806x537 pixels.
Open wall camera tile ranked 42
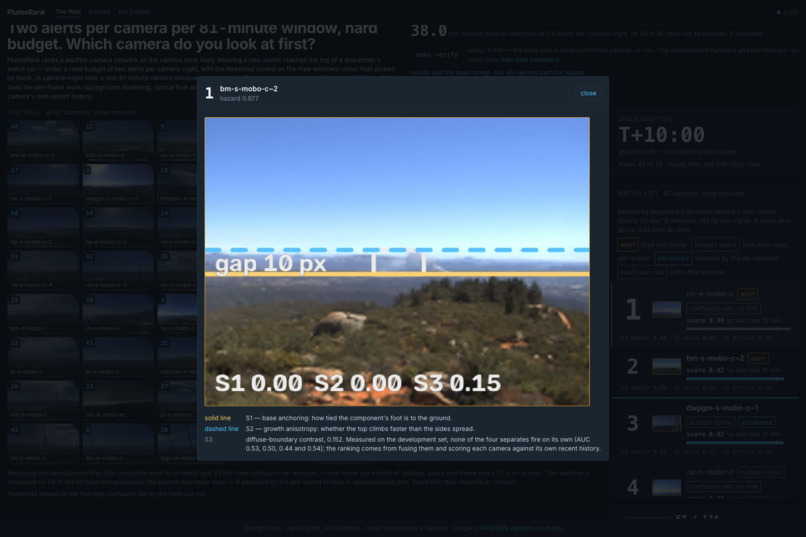[118, 270]
